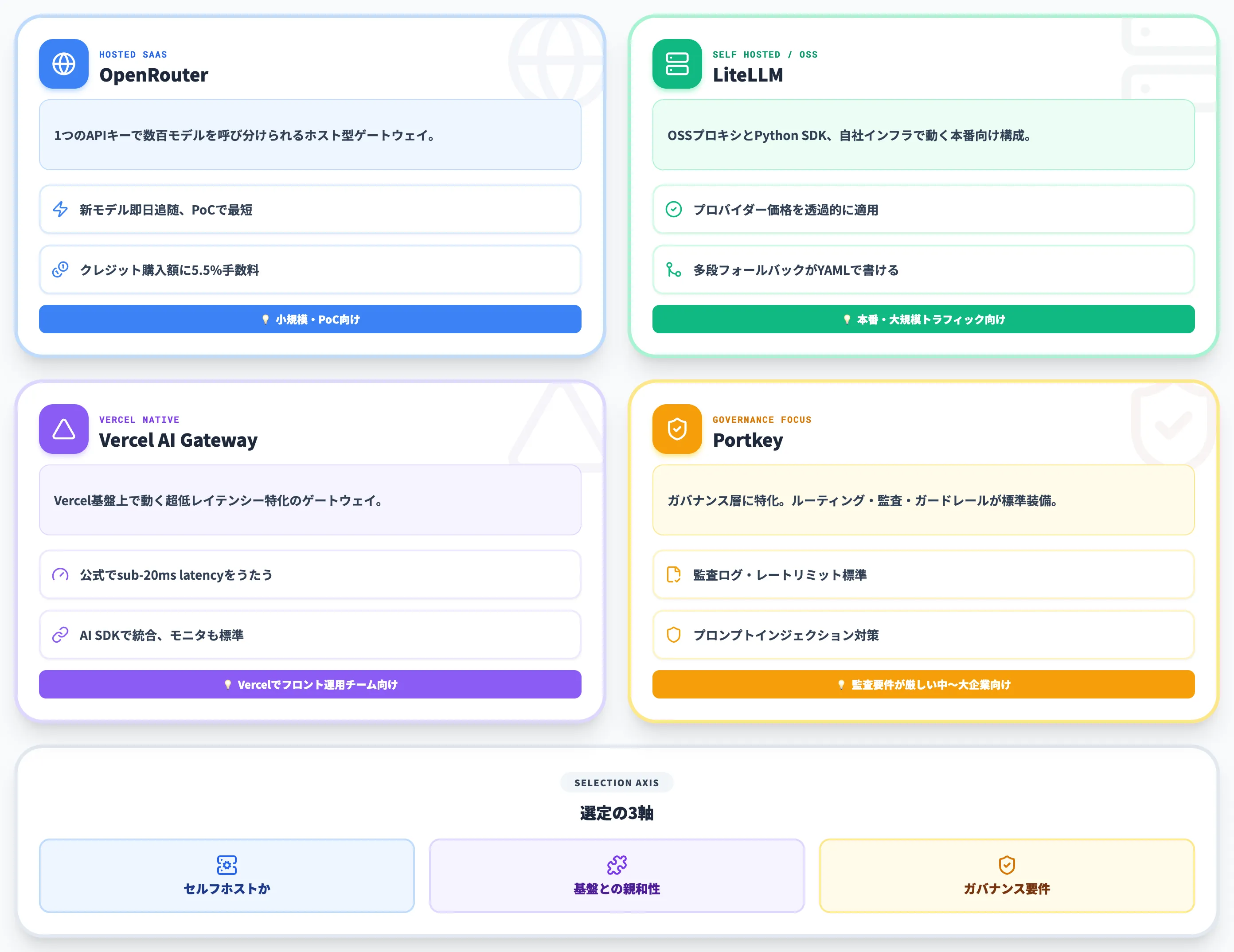The width and height of the screenshot is (1234, 952).
Task: Click the check-circle icon beside プロバイダー価格
Action: (673, 210)
